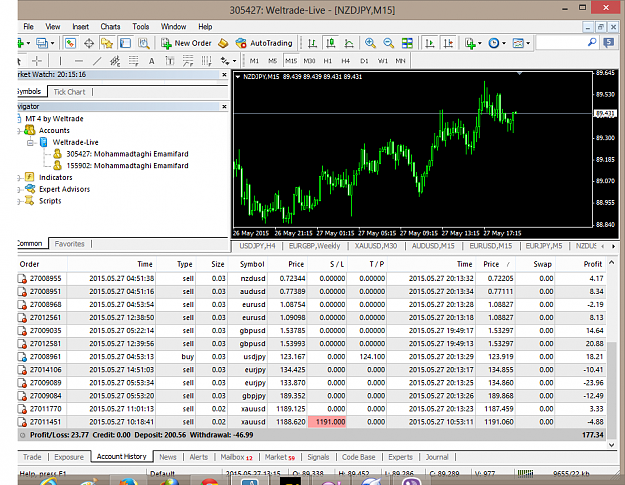Image resolution: width=625 pixels, height=485 pixels.
Task: Select account 155902: Mohammadtaghi Emamifard
Action: 127,166
